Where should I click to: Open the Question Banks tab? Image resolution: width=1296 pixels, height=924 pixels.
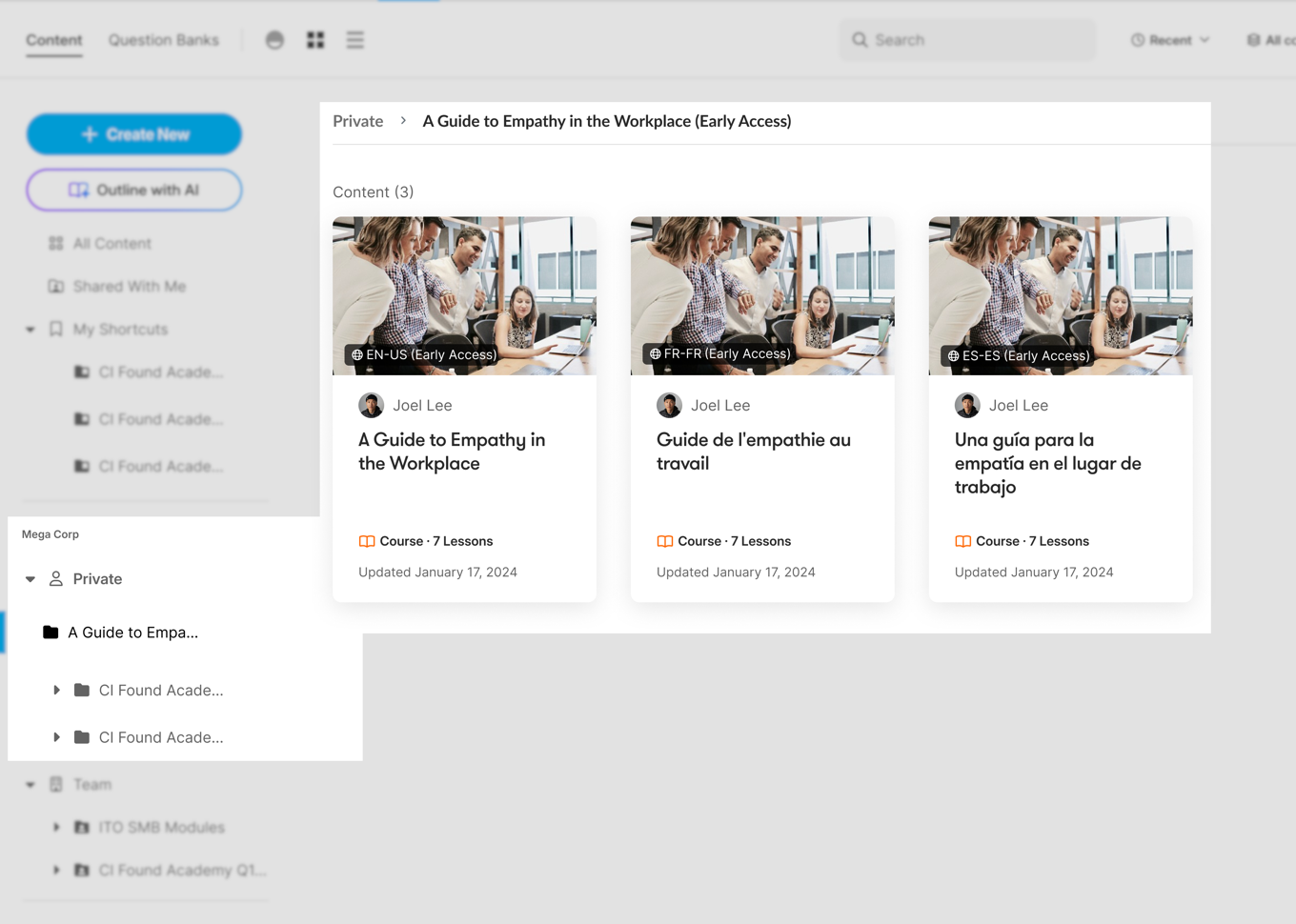click(x=163, y=40)
